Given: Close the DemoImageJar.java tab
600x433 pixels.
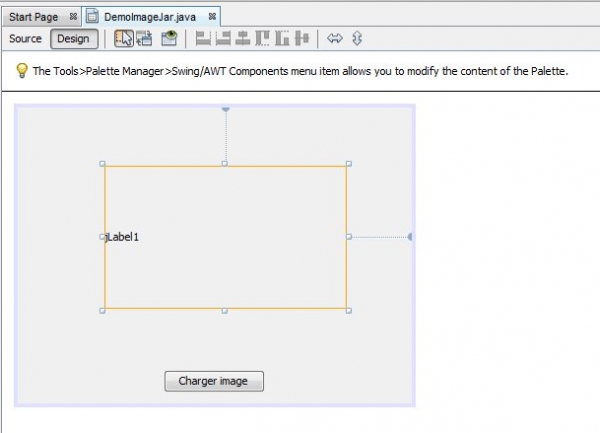Looking at the screenshot, I should (x=212, y=17).
